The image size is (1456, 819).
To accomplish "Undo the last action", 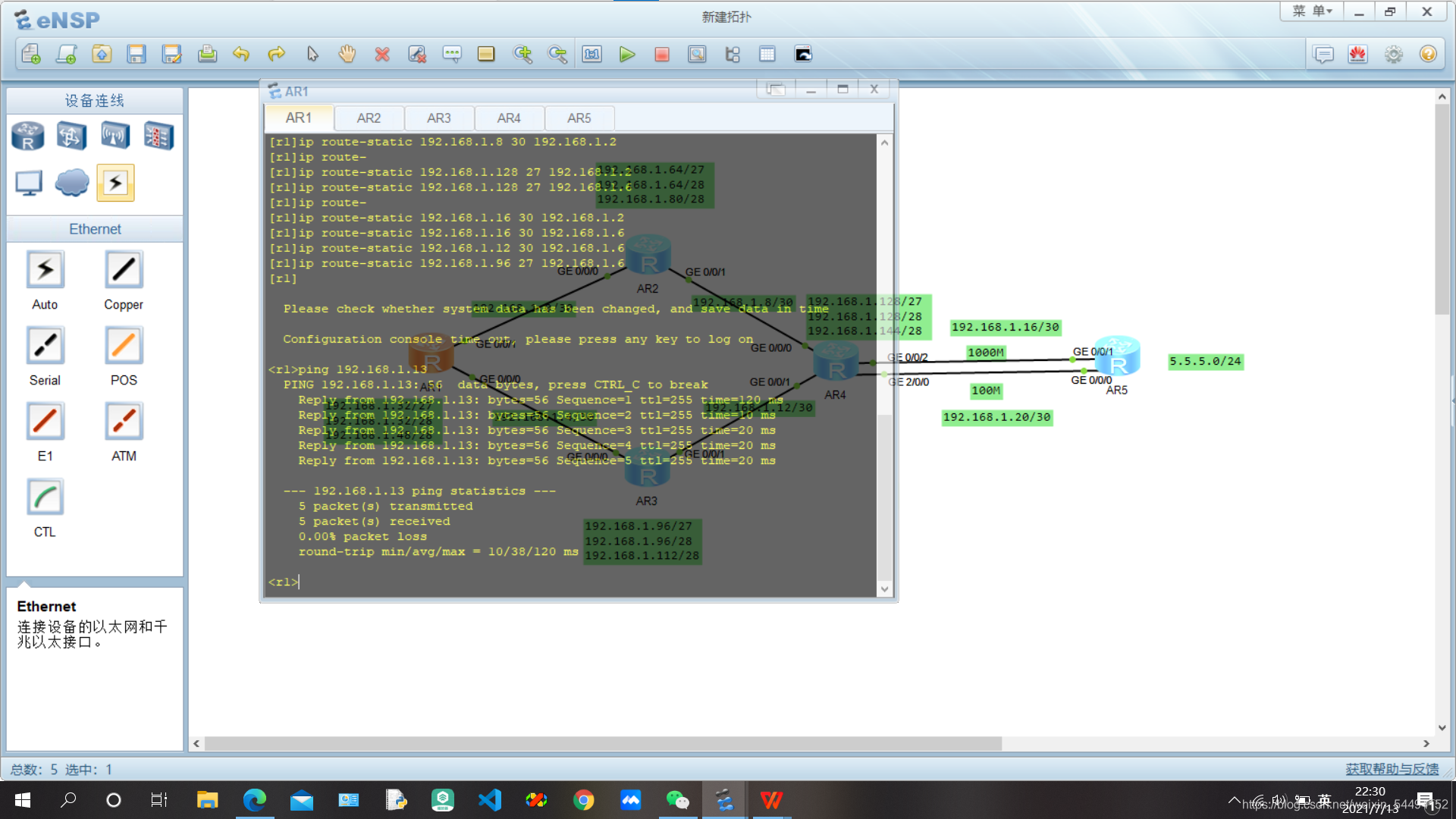I will [x=241, y=54].
